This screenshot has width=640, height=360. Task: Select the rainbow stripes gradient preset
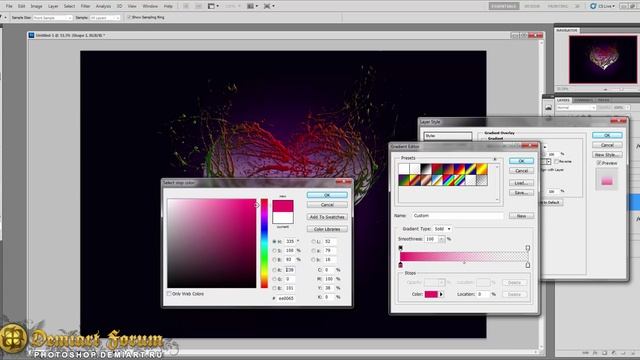448,180
